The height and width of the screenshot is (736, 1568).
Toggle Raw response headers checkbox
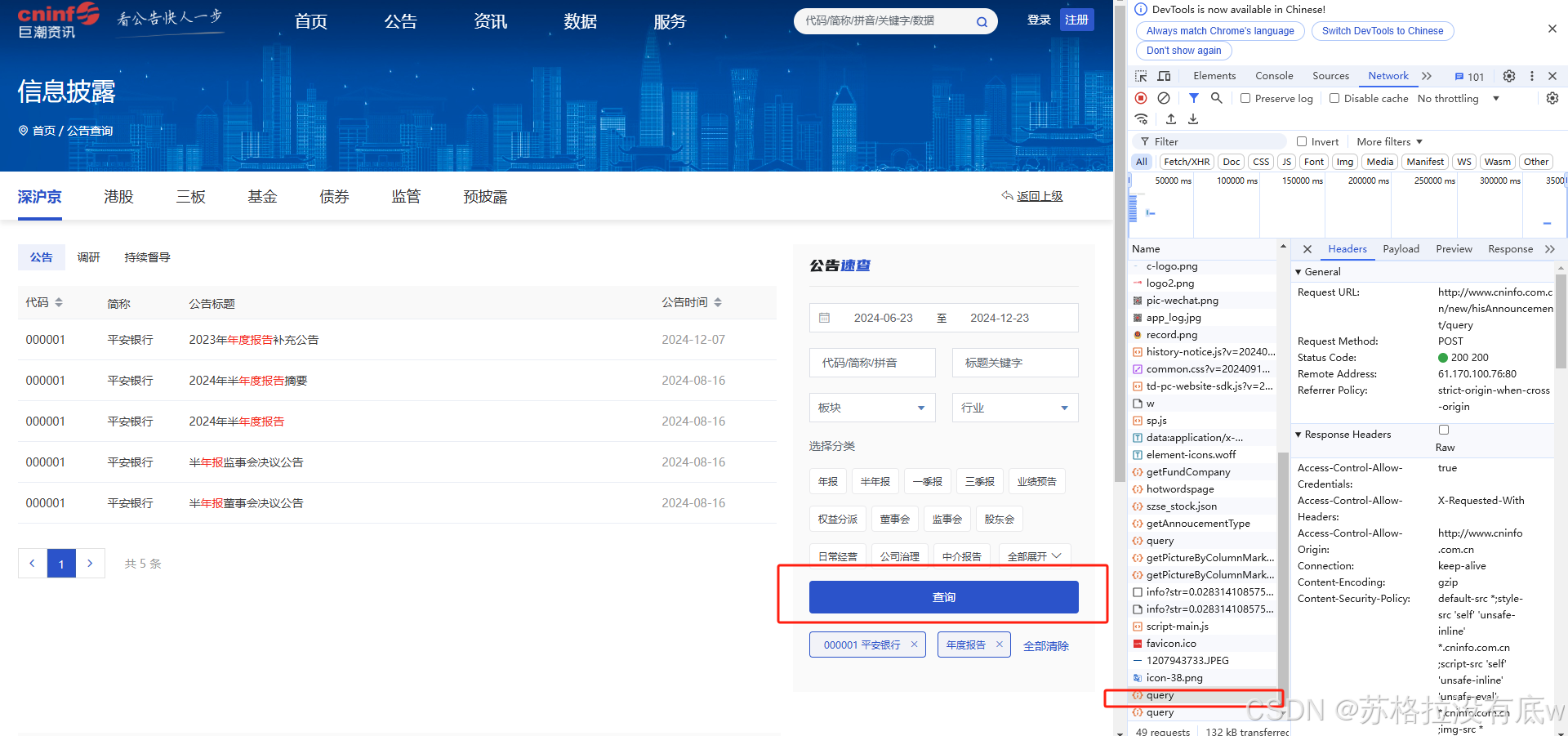click(x=1444, y=430)
